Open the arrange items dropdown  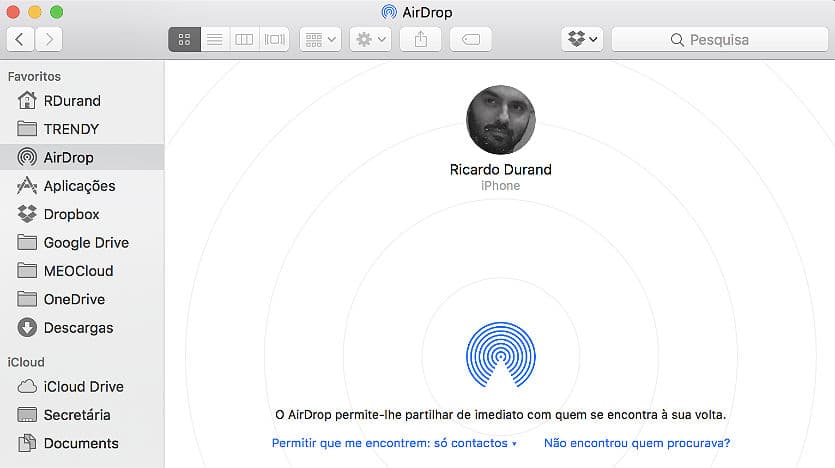click(320, 39)
